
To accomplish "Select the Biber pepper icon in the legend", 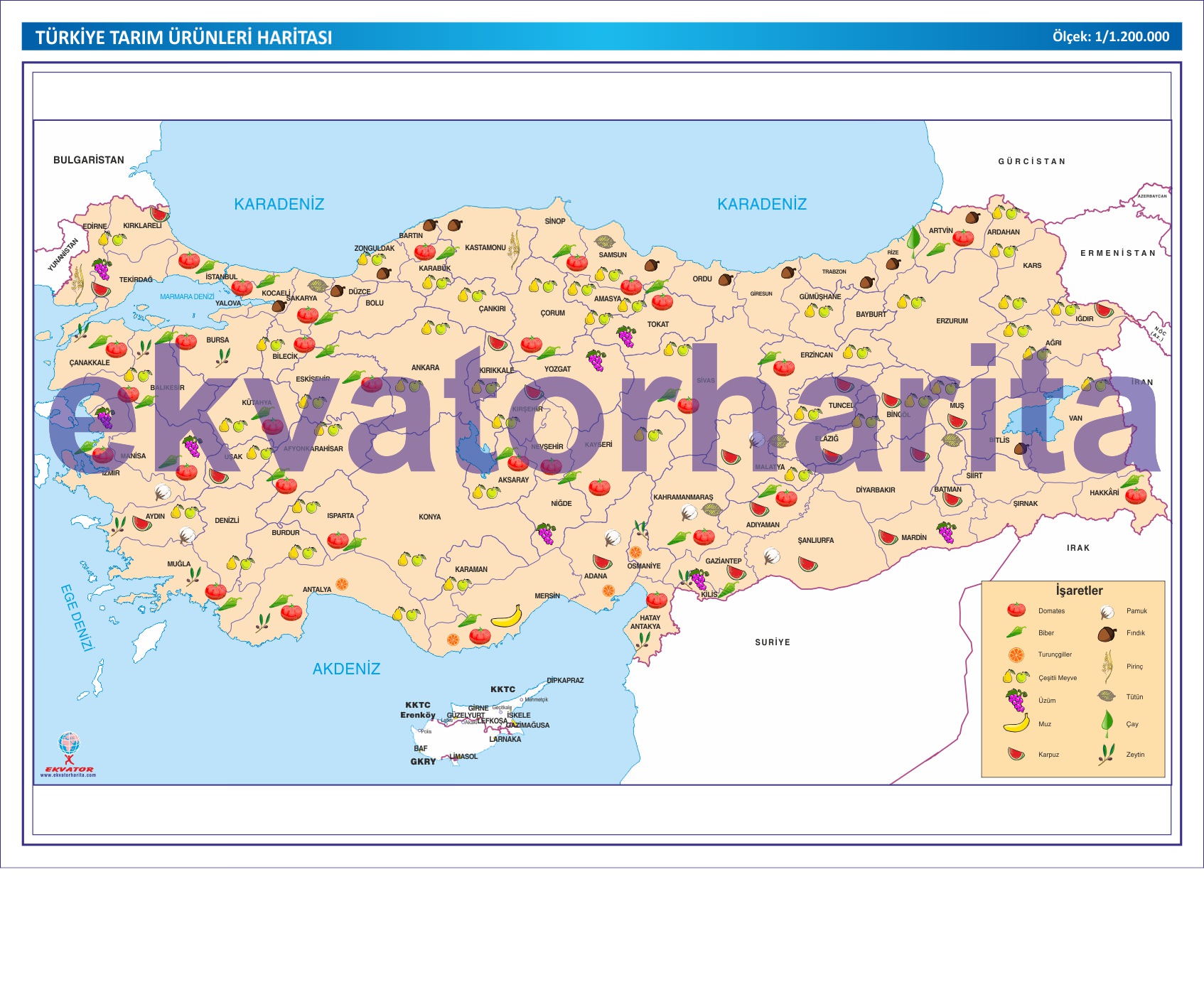I will click(x=1016, y=632).
